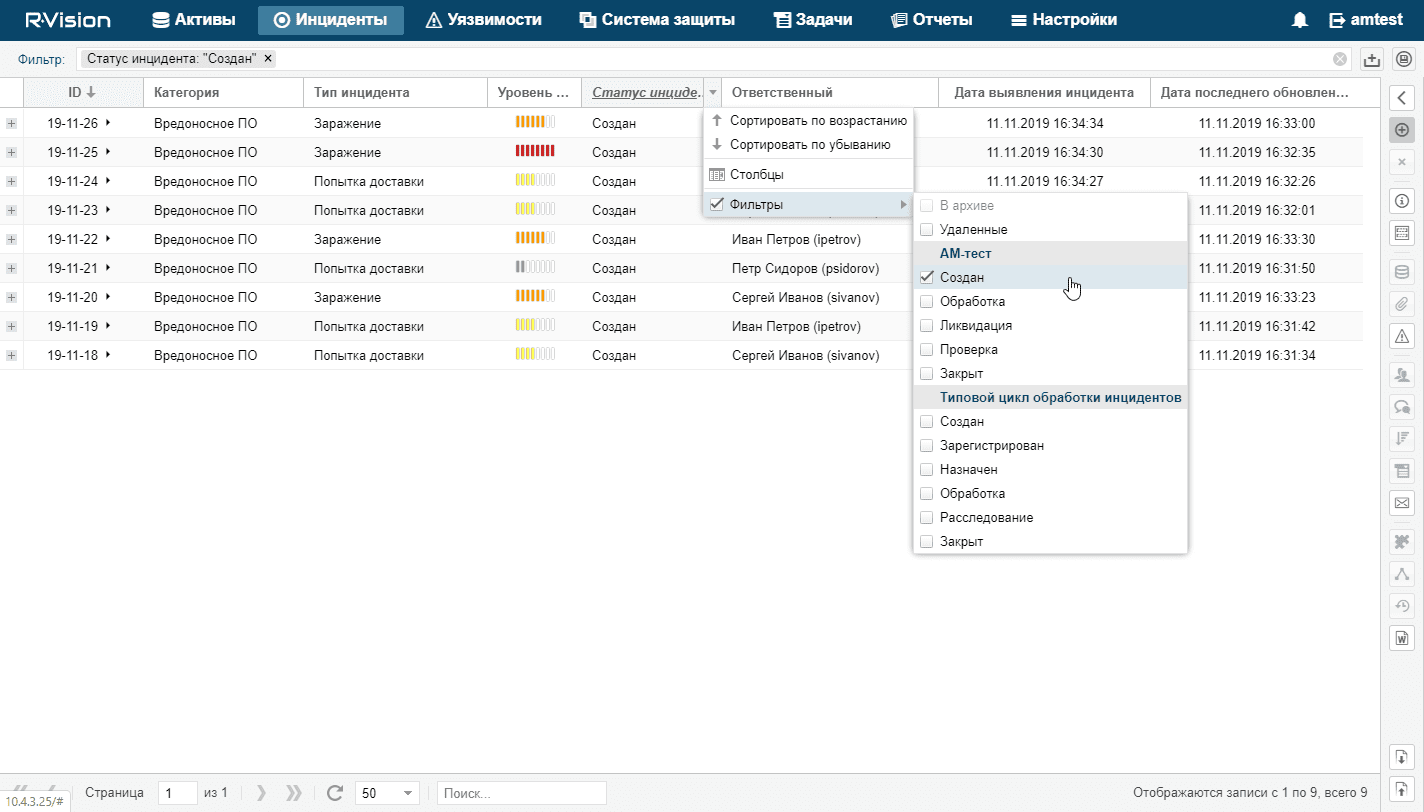Click the save filter icon beside filter bar
Image resolution: width=1424 pixels, height=812 pixels.
1404,59
